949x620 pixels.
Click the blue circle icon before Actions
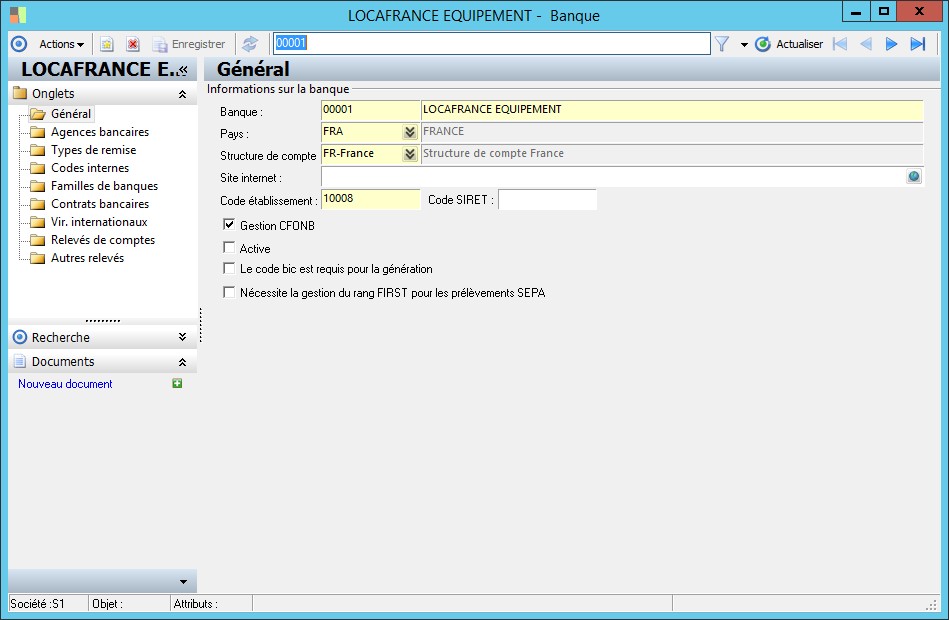coord(19,44)
